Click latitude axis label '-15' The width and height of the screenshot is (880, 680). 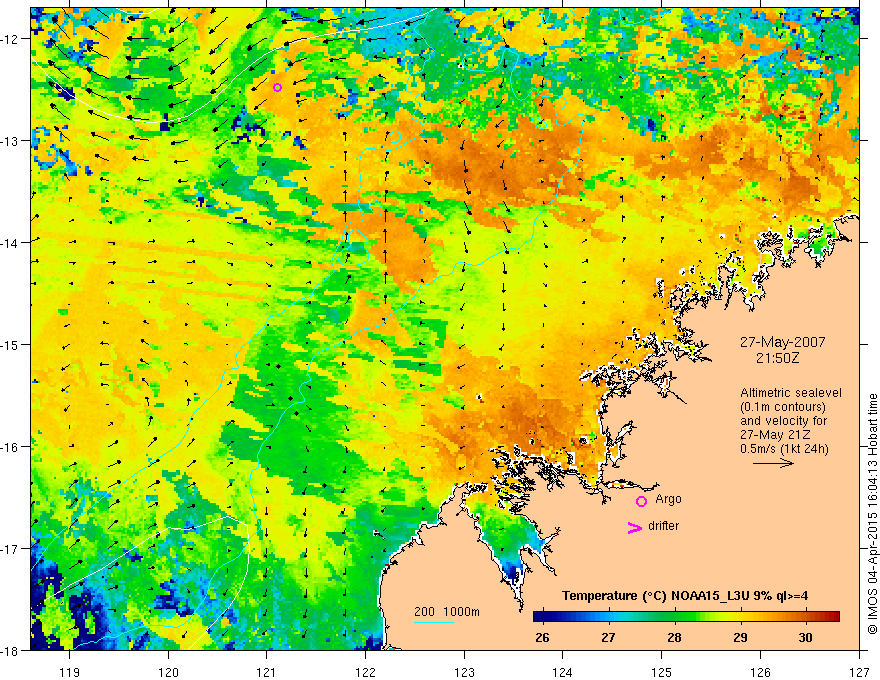click(x=10, y=344)
